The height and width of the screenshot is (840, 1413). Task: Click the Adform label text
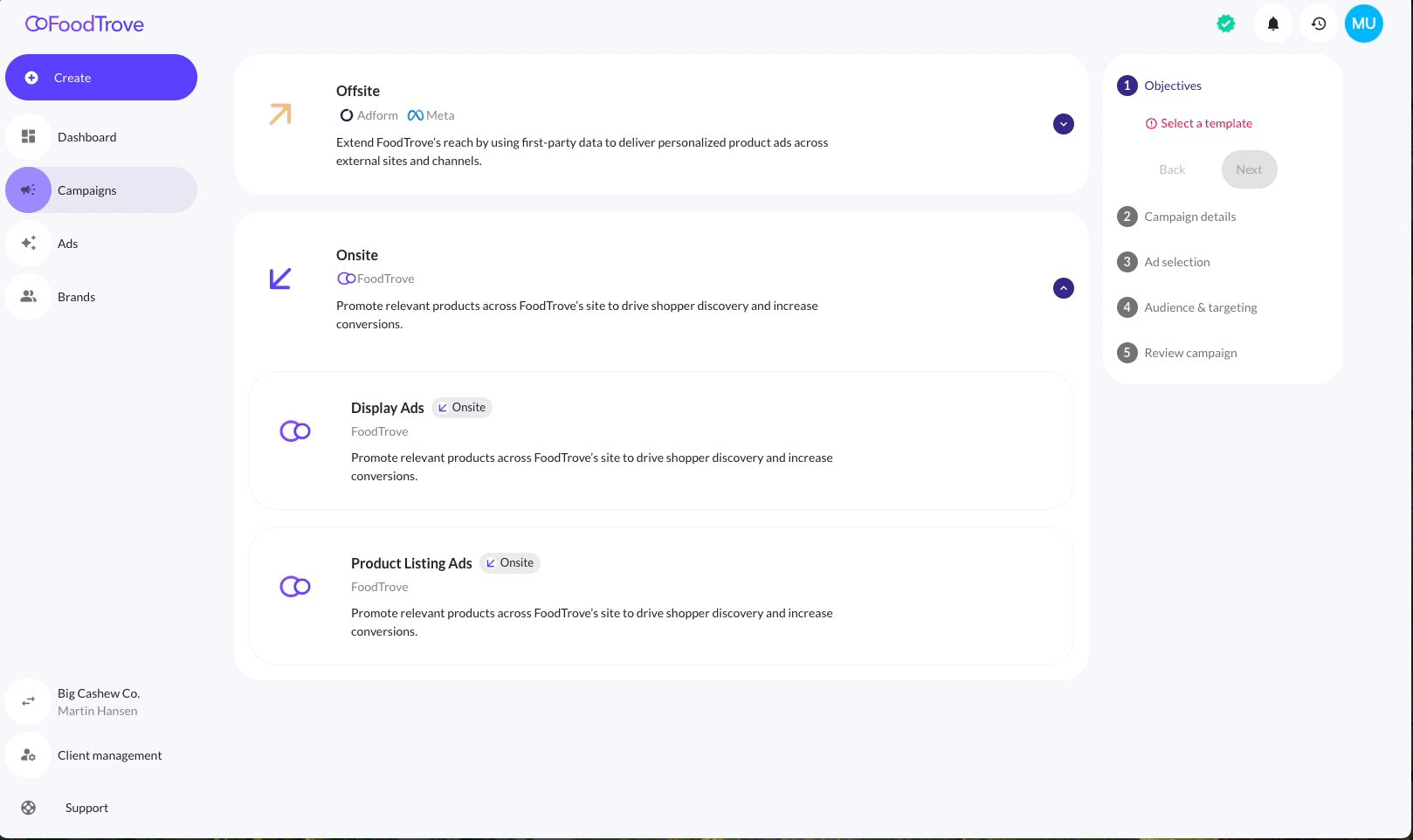(377, 115)
